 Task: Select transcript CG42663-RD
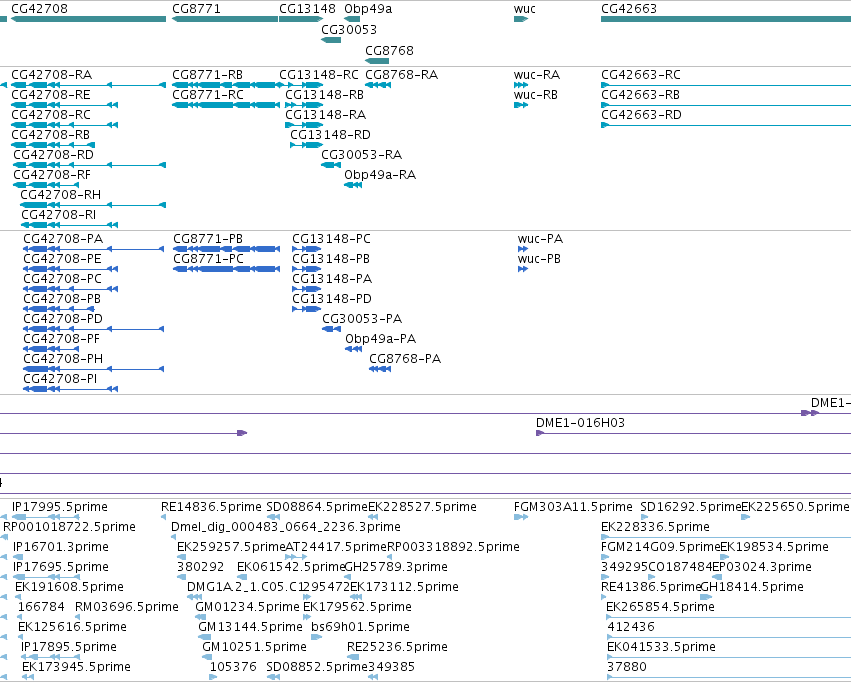(x=641, y=114)
